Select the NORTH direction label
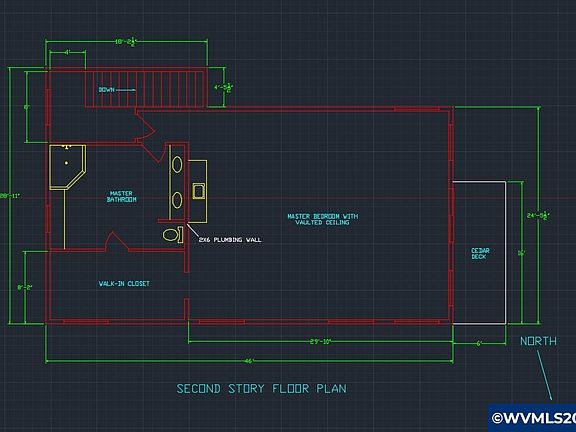576x432 pixels. coord(538,341)
